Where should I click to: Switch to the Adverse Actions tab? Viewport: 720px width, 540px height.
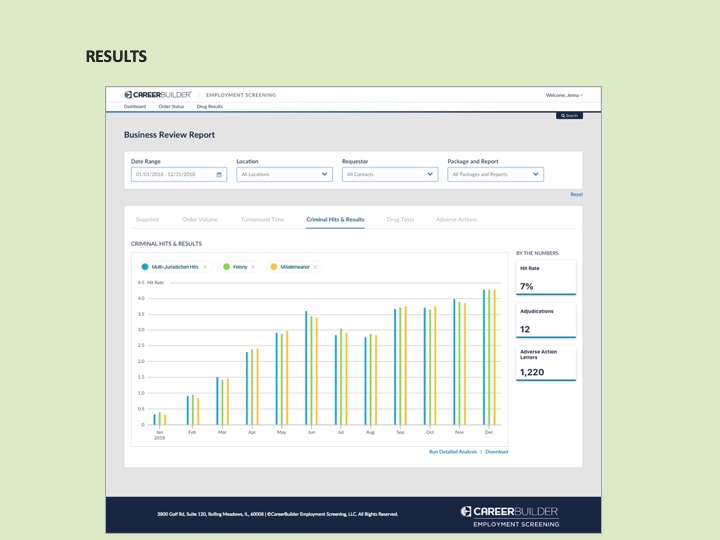pyautogui.click(x=456, y=219)
